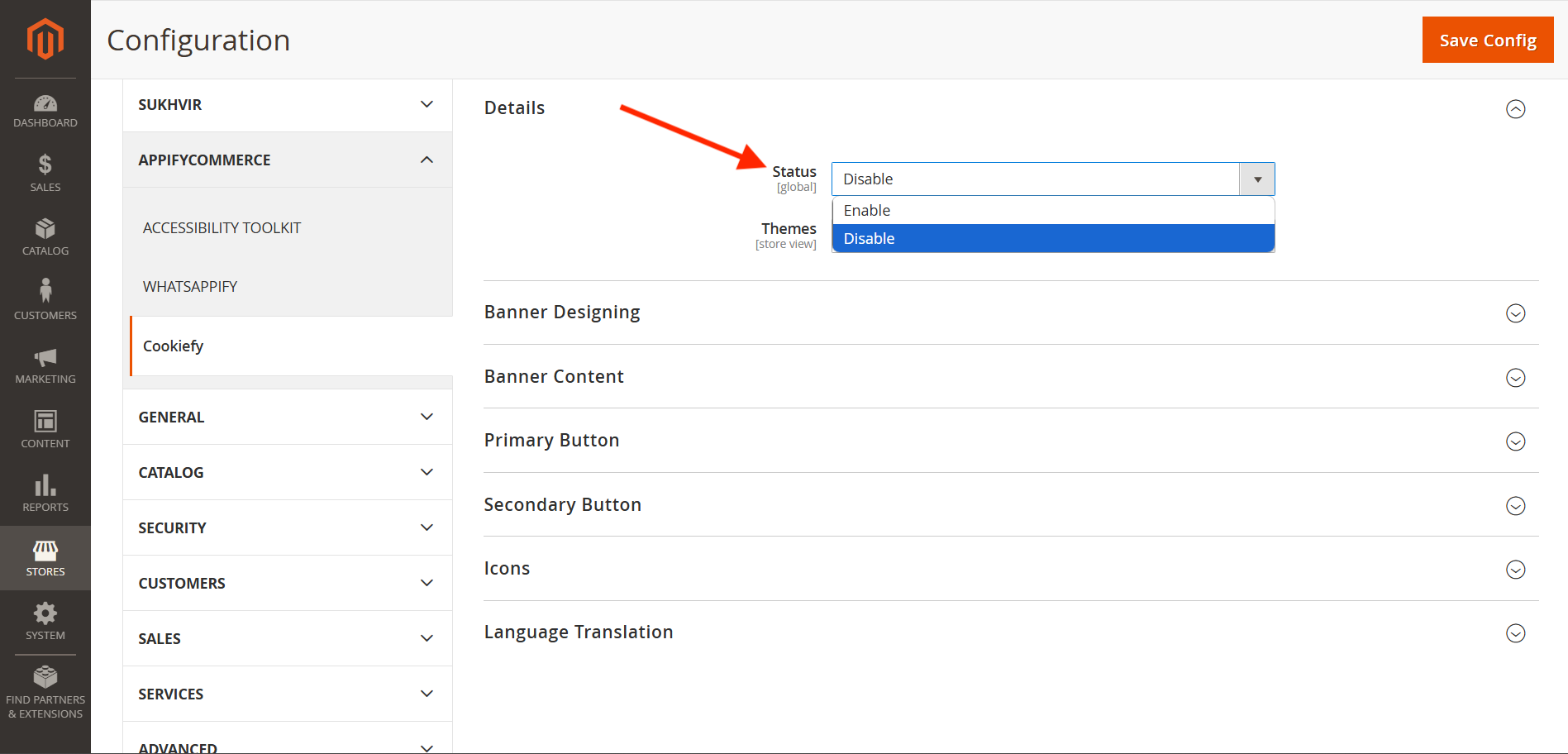Expand the SECURITY config tab chevron
Screen dimensions: 1568x754
[x=427, y=527]
